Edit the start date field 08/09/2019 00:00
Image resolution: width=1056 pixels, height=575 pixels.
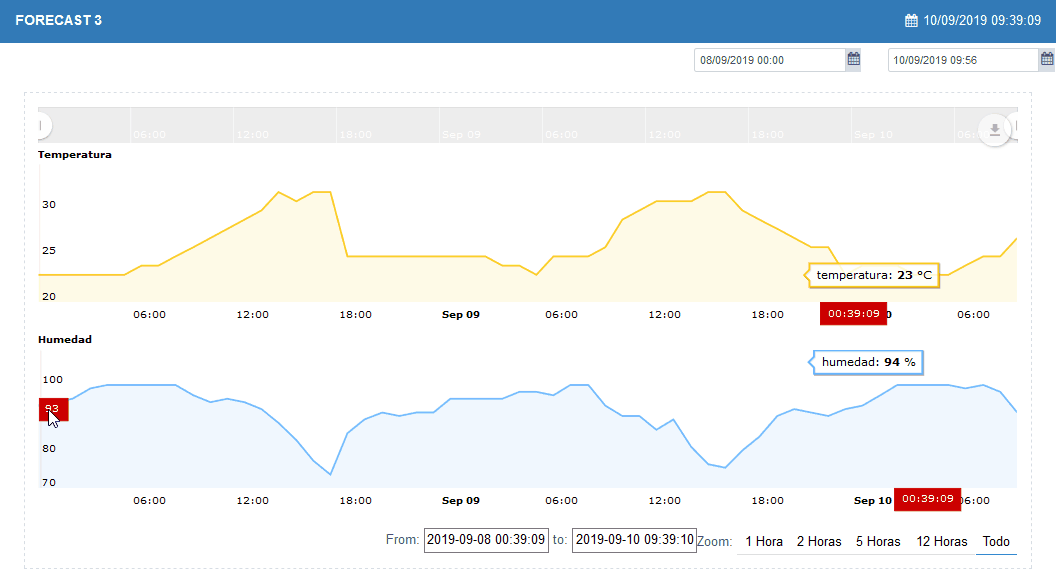(770, 60)
